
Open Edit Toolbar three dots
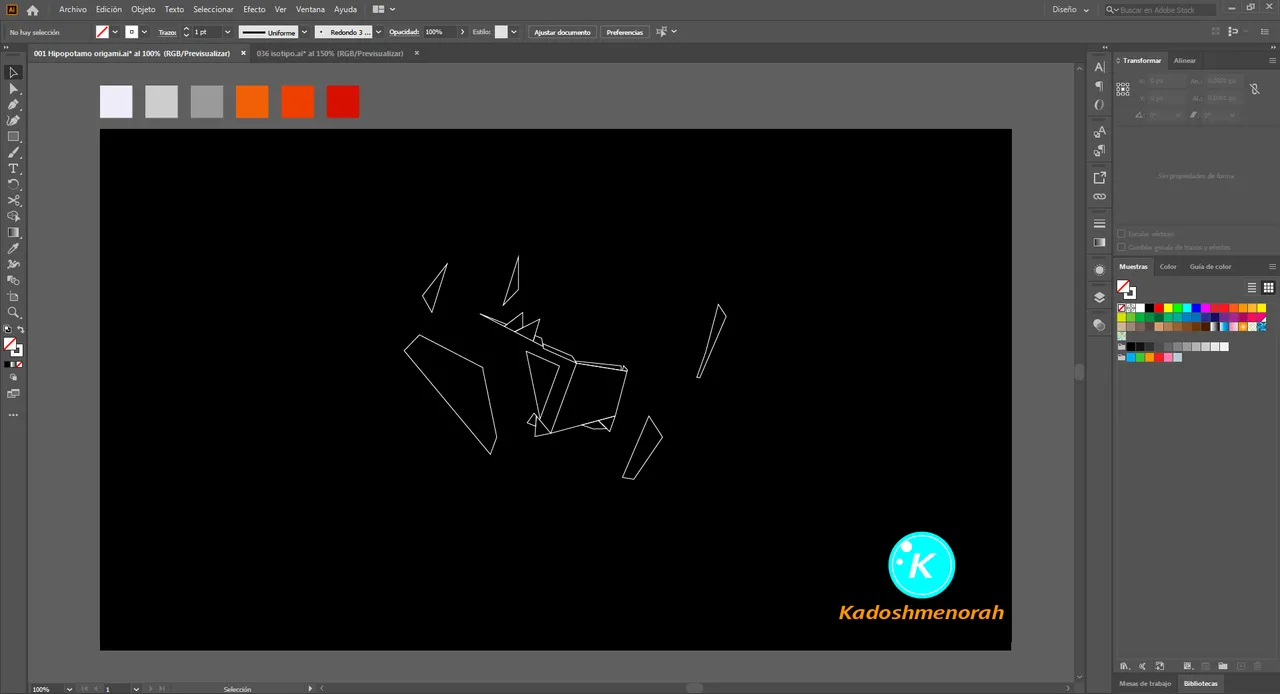[x=14, y=414]
